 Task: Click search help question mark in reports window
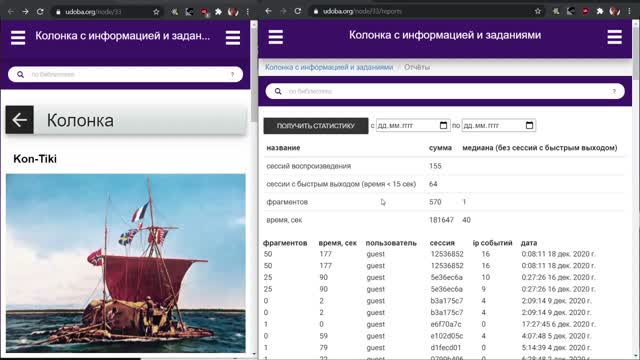pos(614,91)
